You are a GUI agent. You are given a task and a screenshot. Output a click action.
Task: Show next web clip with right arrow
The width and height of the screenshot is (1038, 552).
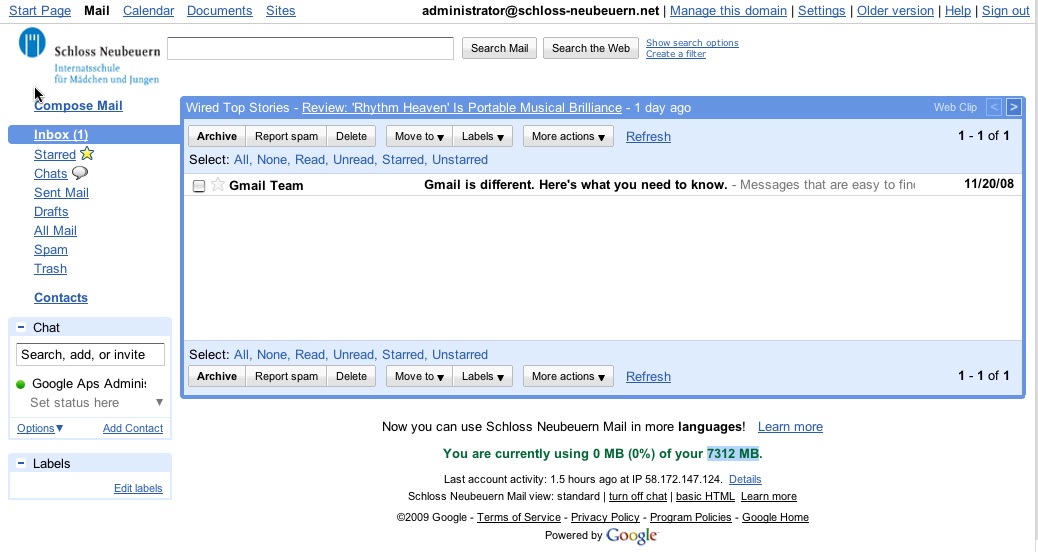pyautogui.click(x=1013, y=107)
